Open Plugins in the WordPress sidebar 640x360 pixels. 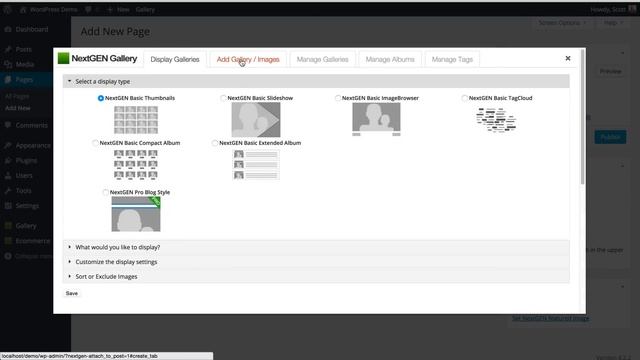coord(27,160)
